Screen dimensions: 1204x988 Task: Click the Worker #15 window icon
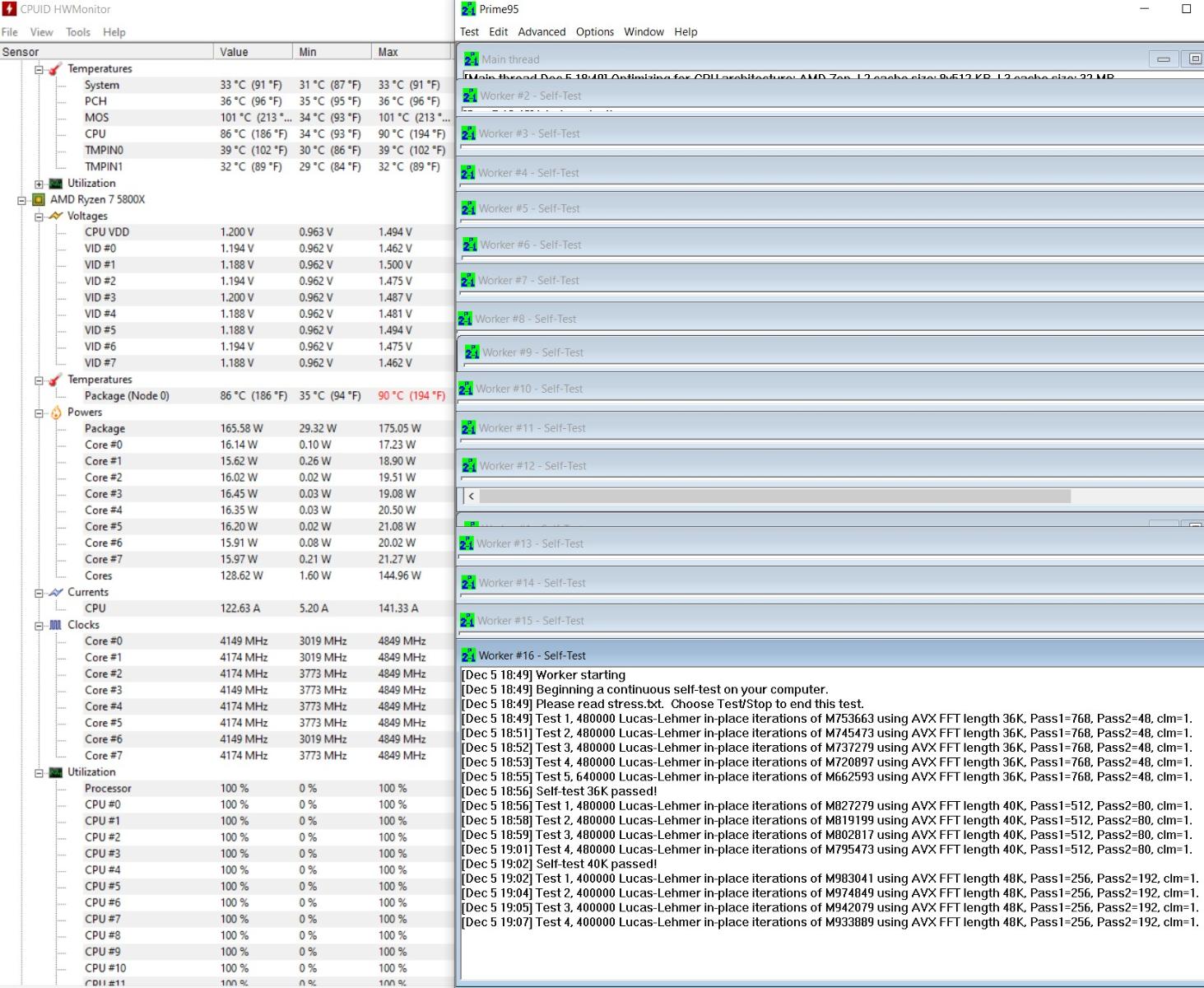tap(467, 621)
